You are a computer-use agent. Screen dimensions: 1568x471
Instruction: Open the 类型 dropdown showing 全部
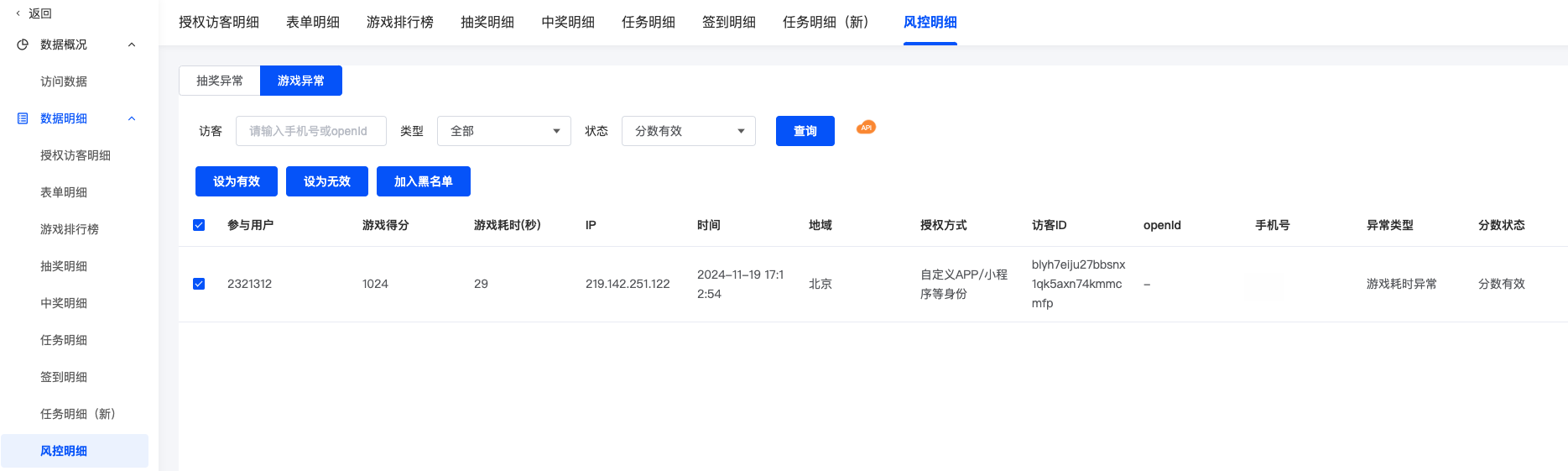click(x=503, y=131)
